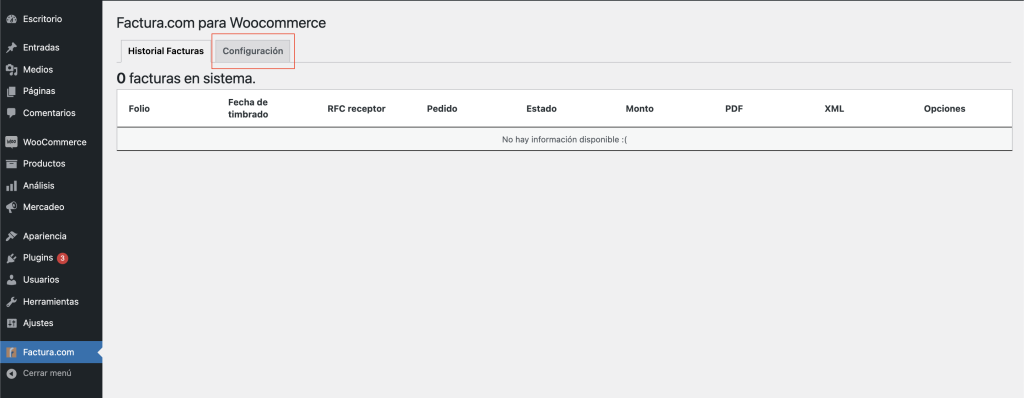Click the Usuarios person icon
Viewport: 1024px width, 398px height.
click(11, 280)
